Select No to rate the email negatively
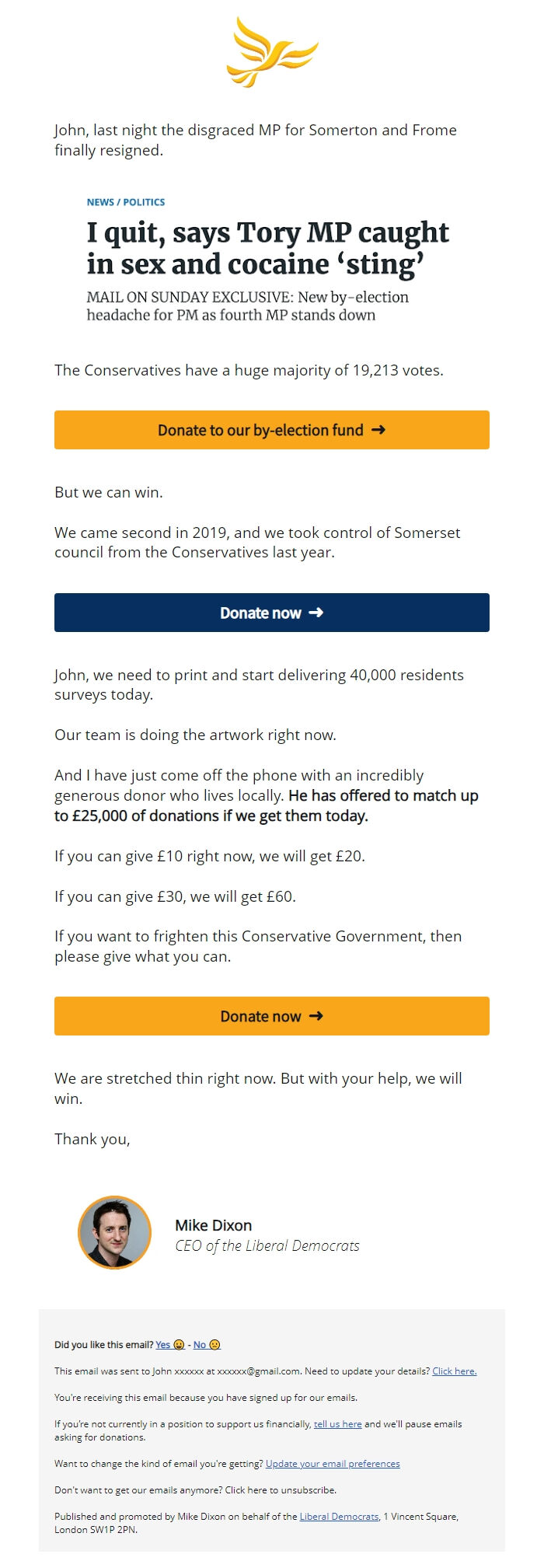This screenshot has height=1568, width=544. [x=200, y=1345]
